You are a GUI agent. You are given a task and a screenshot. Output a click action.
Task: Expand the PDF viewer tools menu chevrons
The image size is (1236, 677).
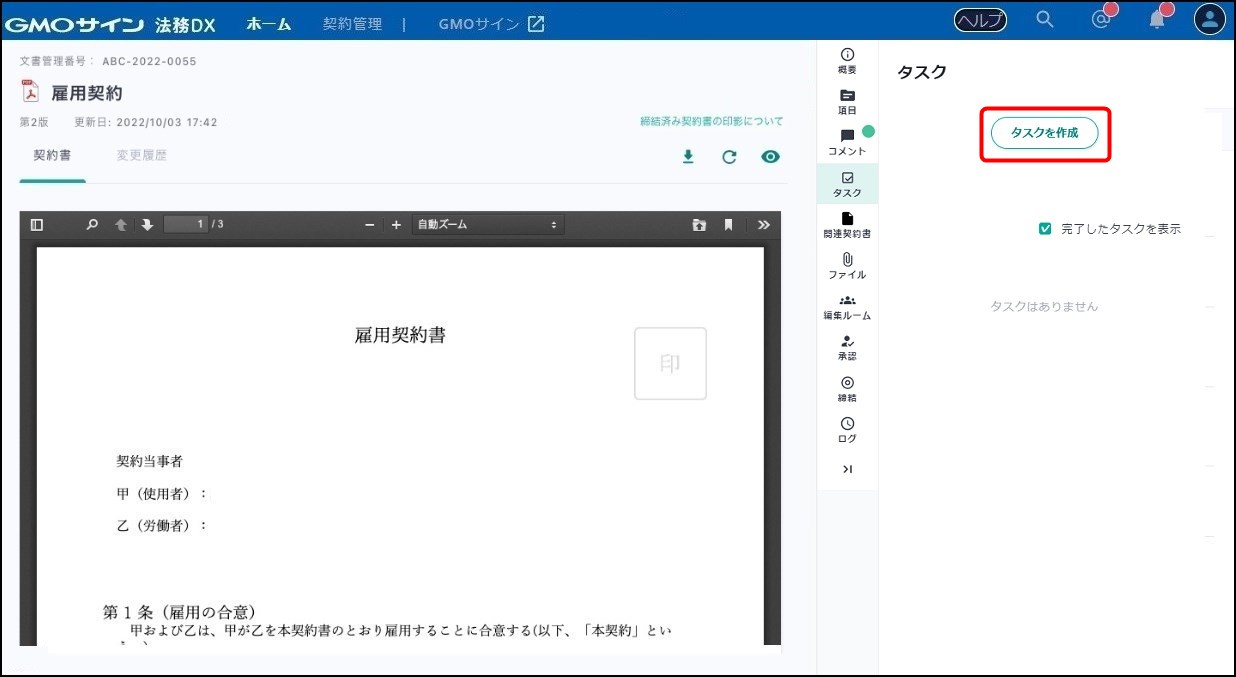tap(764, 225)
